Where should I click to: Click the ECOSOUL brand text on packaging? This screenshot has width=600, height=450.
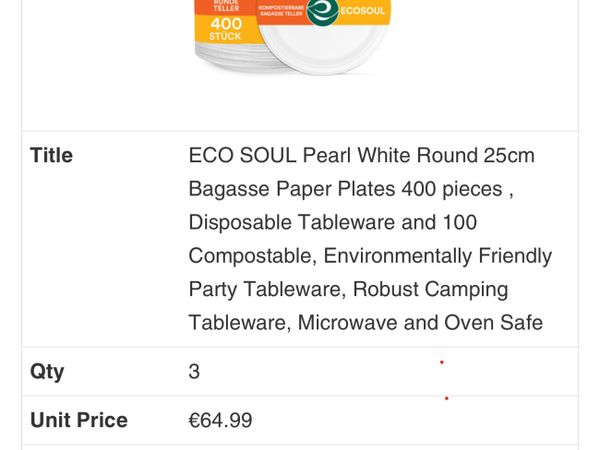click(362, 11)
